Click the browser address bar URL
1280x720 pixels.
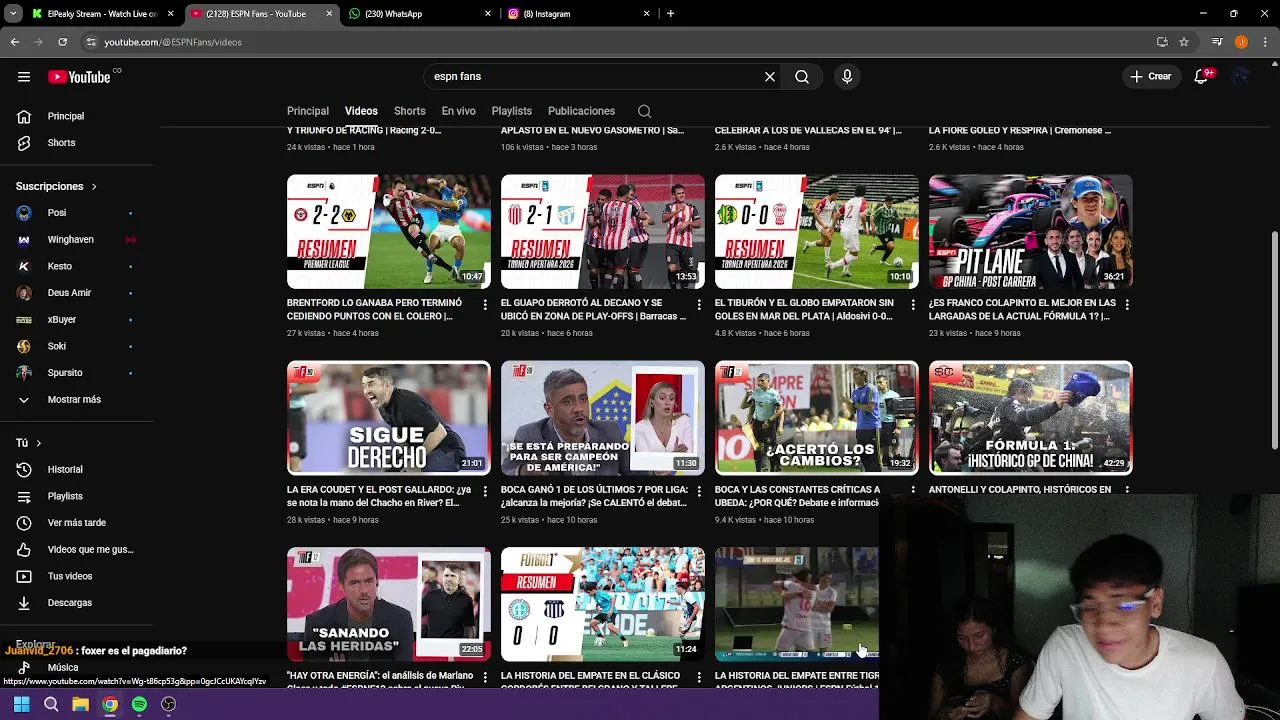coord(173,42)
